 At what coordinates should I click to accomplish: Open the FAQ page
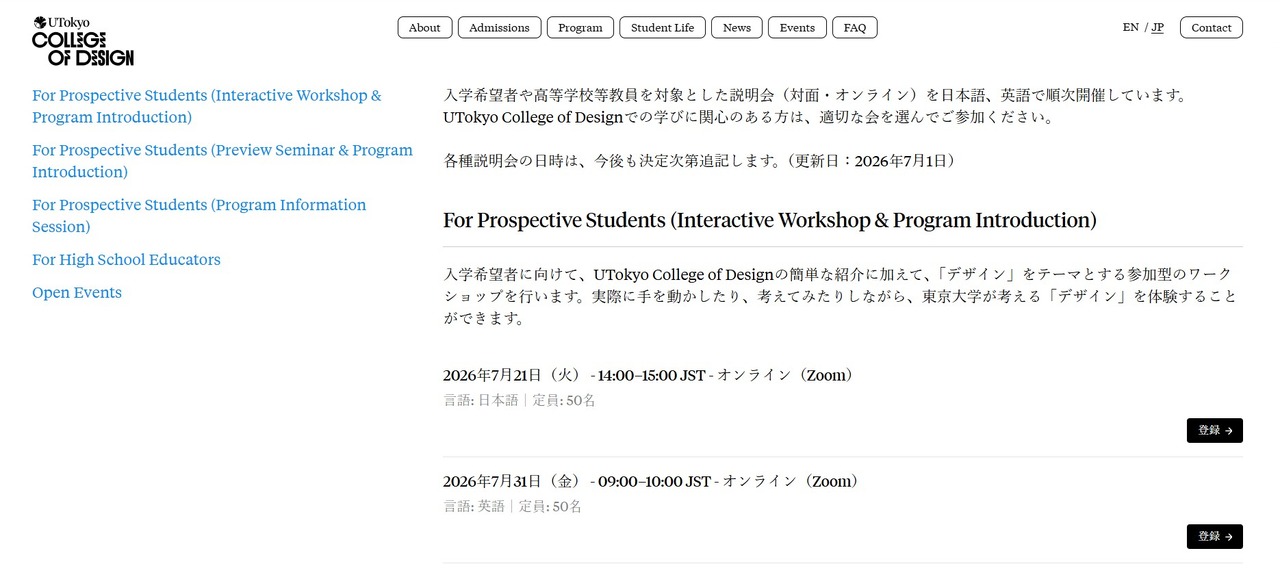(x=855, y=28)
